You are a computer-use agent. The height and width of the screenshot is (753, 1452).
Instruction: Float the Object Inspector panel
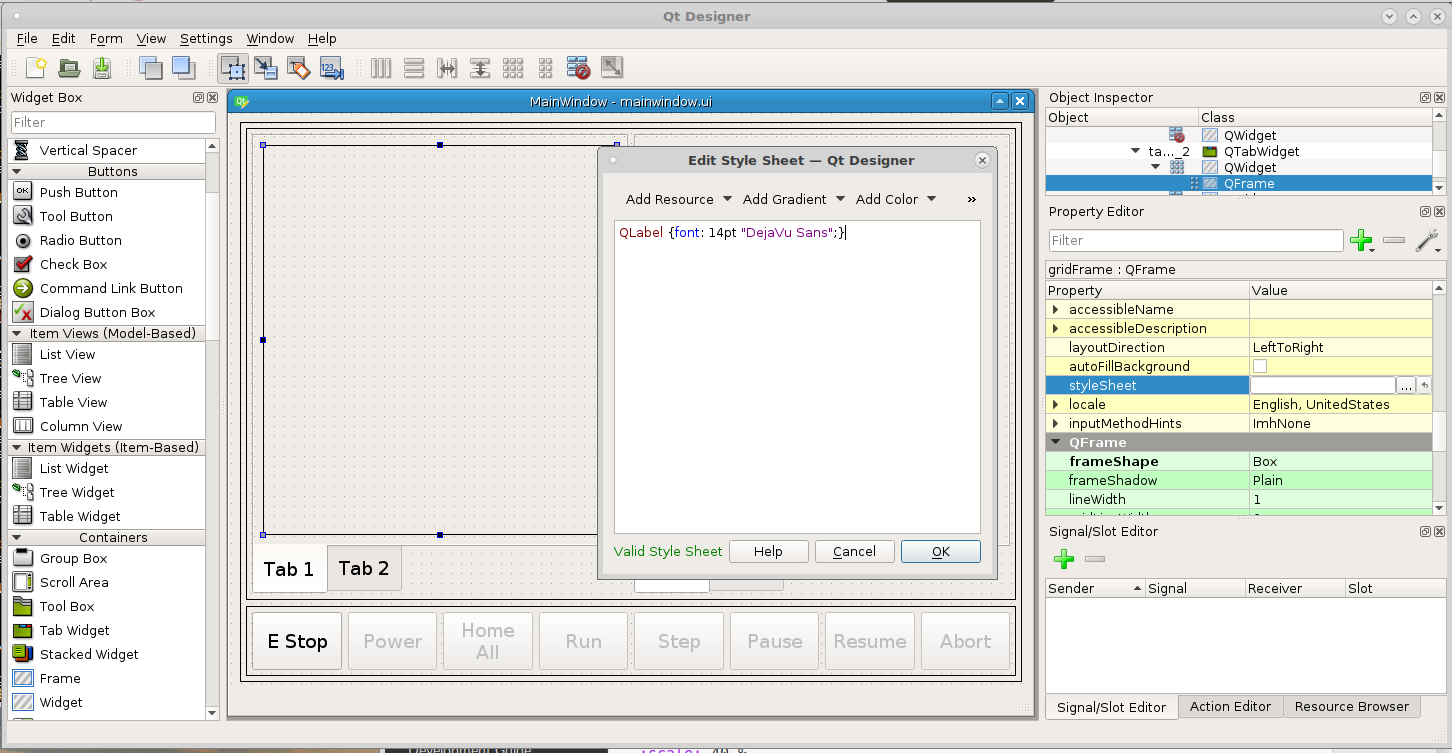point(1424,98)
